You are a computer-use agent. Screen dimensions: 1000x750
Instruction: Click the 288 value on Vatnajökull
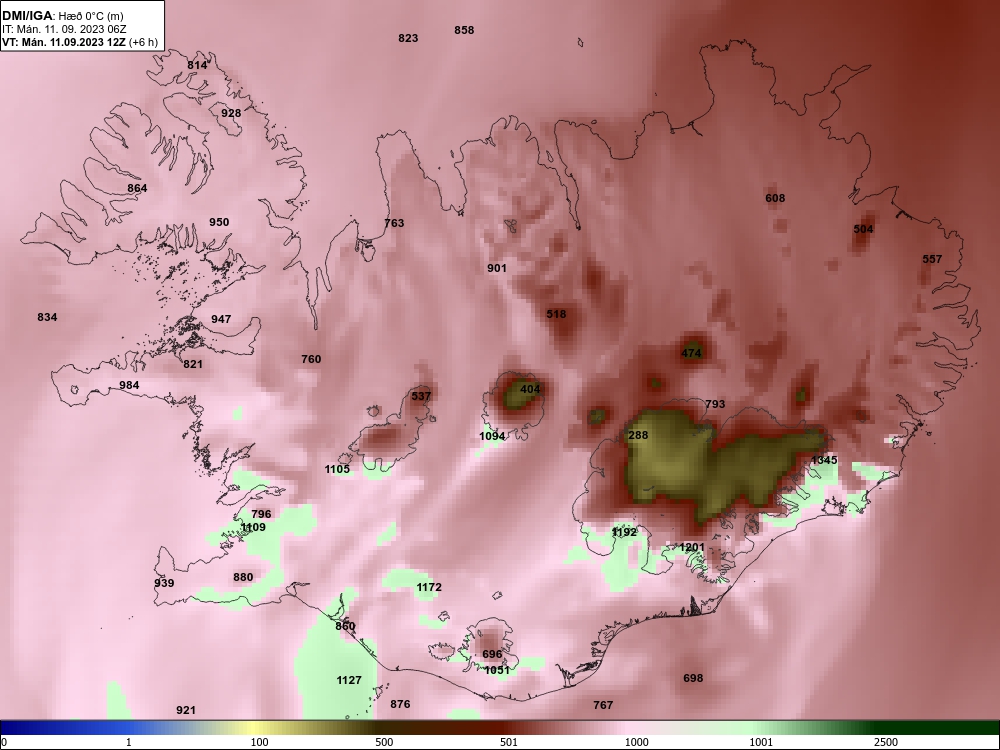[x=638, y=436]
